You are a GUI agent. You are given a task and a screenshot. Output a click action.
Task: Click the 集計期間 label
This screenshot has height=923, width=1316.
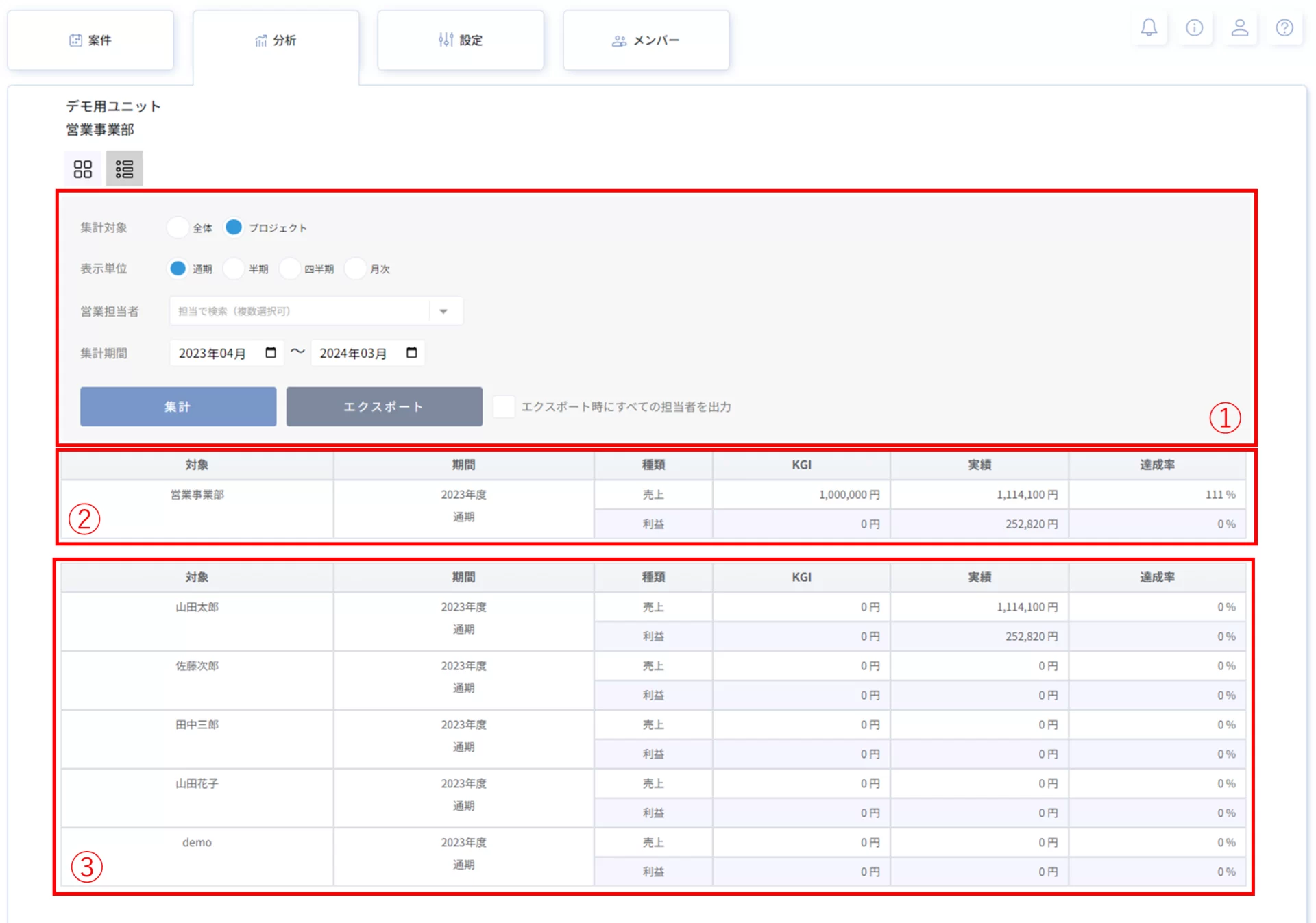click(103, 354)
